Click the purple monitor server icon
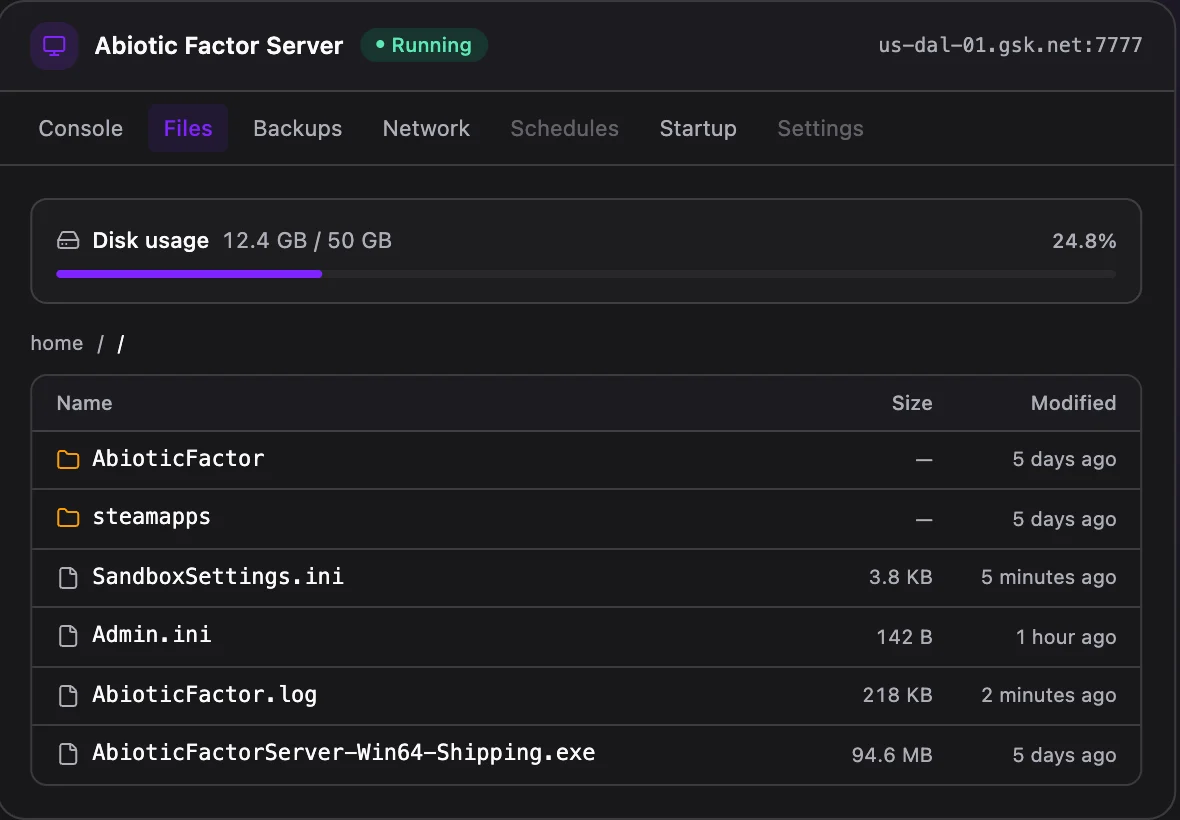Image resolution: width=1180 pixels, height=820 pixels. [x=54, y=46]
